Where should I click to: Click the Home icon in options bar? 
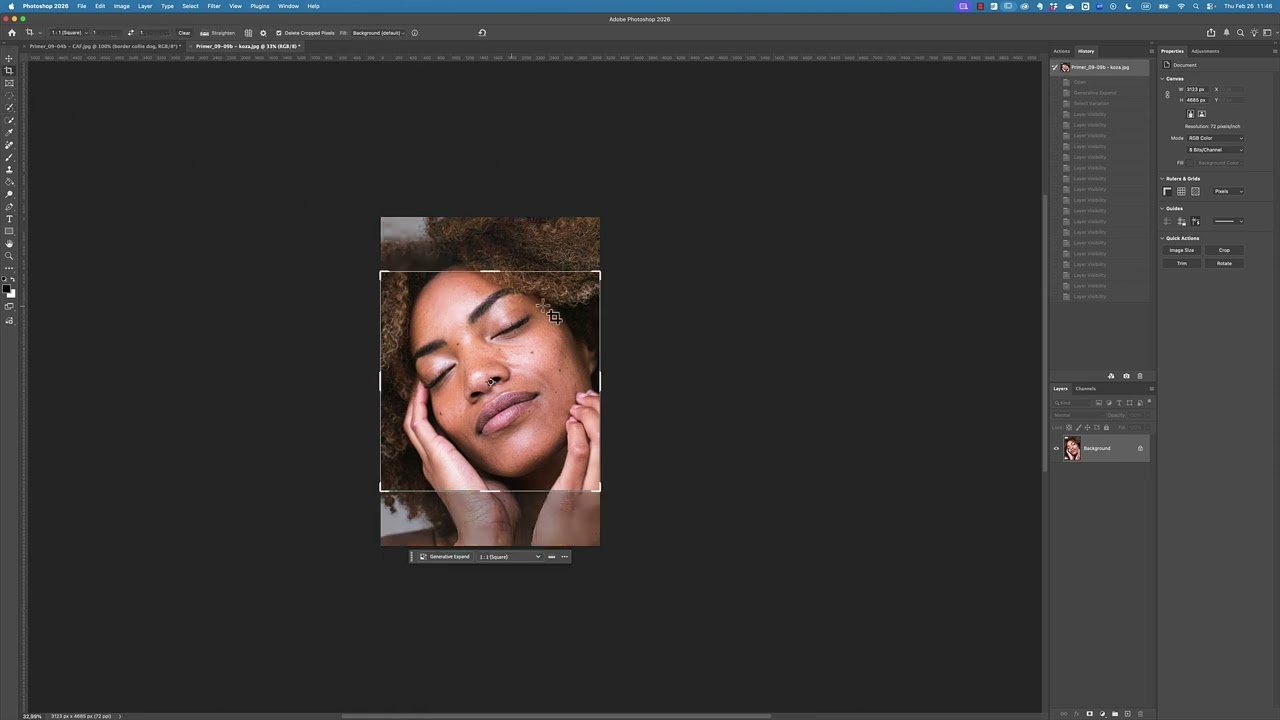pos(12,33)
